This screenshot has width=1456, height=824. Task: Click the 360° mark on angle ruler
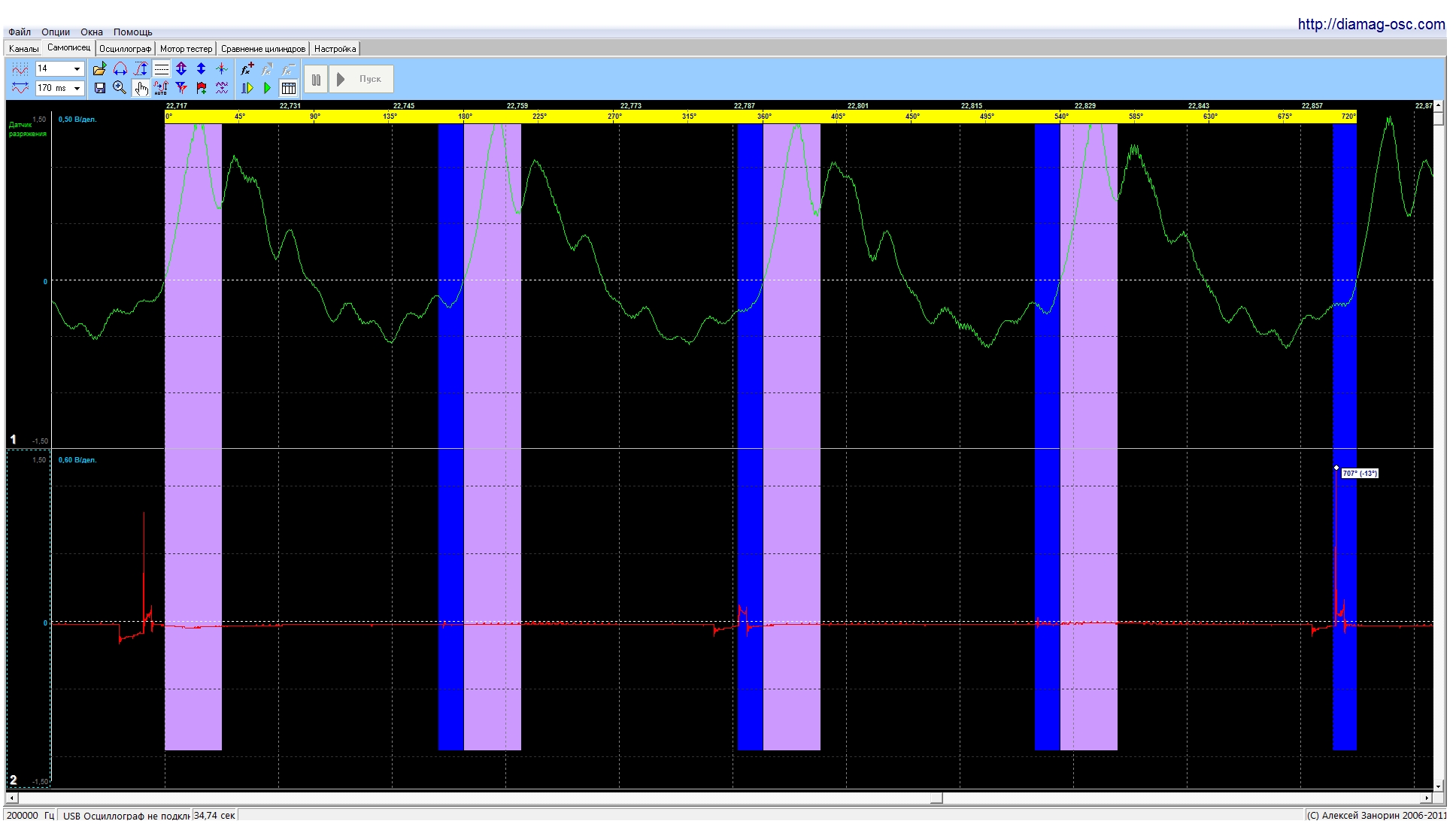tap(764, 117)
